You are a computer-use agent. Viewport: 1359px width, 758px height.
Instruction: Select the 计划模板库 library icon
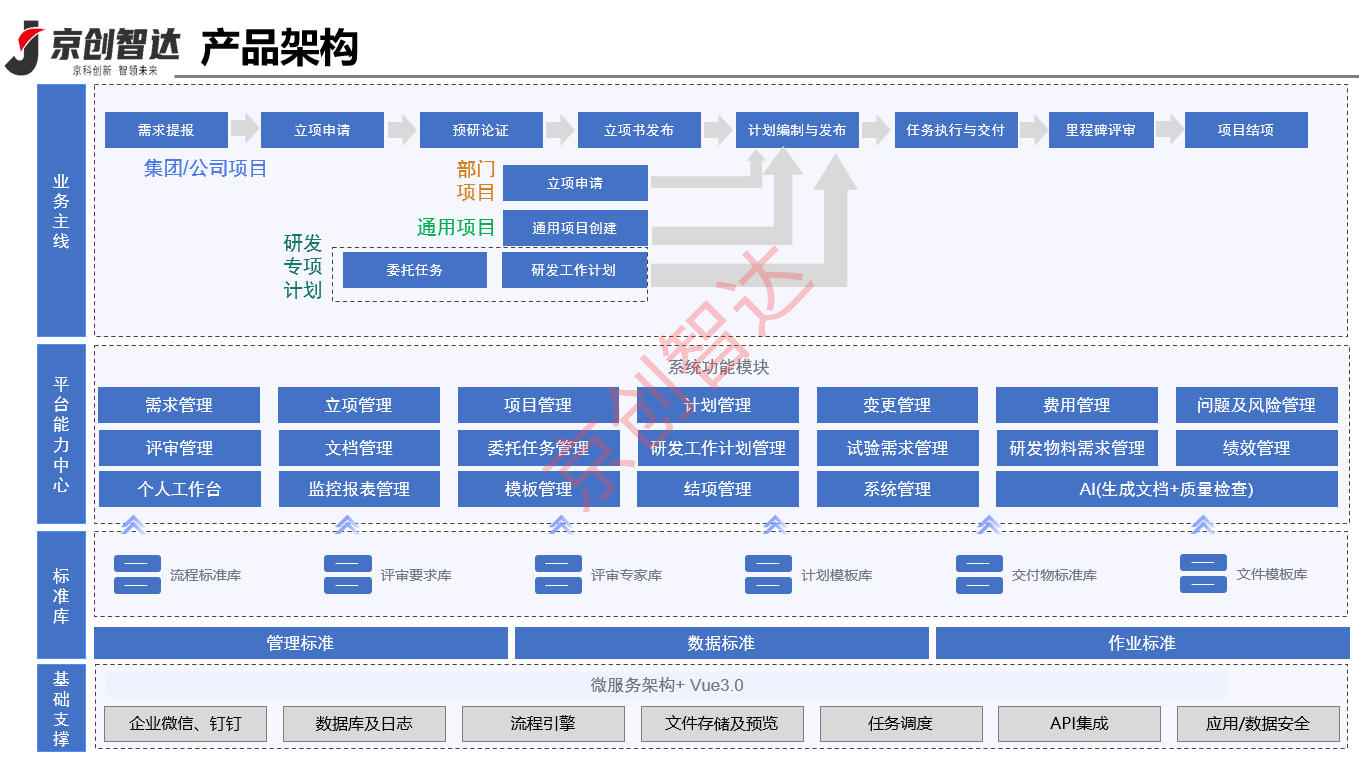click(x=768, y=571)
